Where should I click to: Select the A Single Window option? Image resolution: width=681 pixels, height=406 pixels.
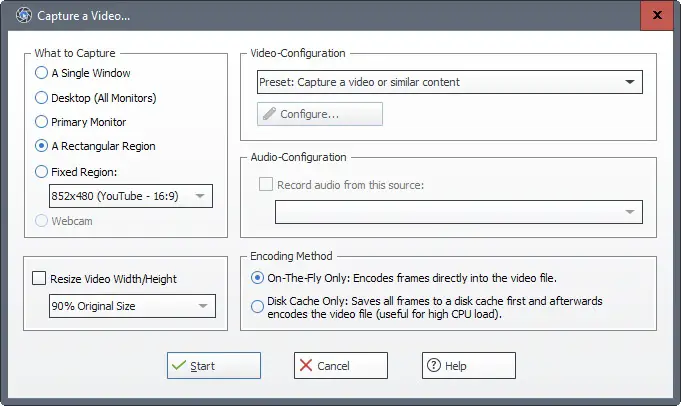(41, 73)
